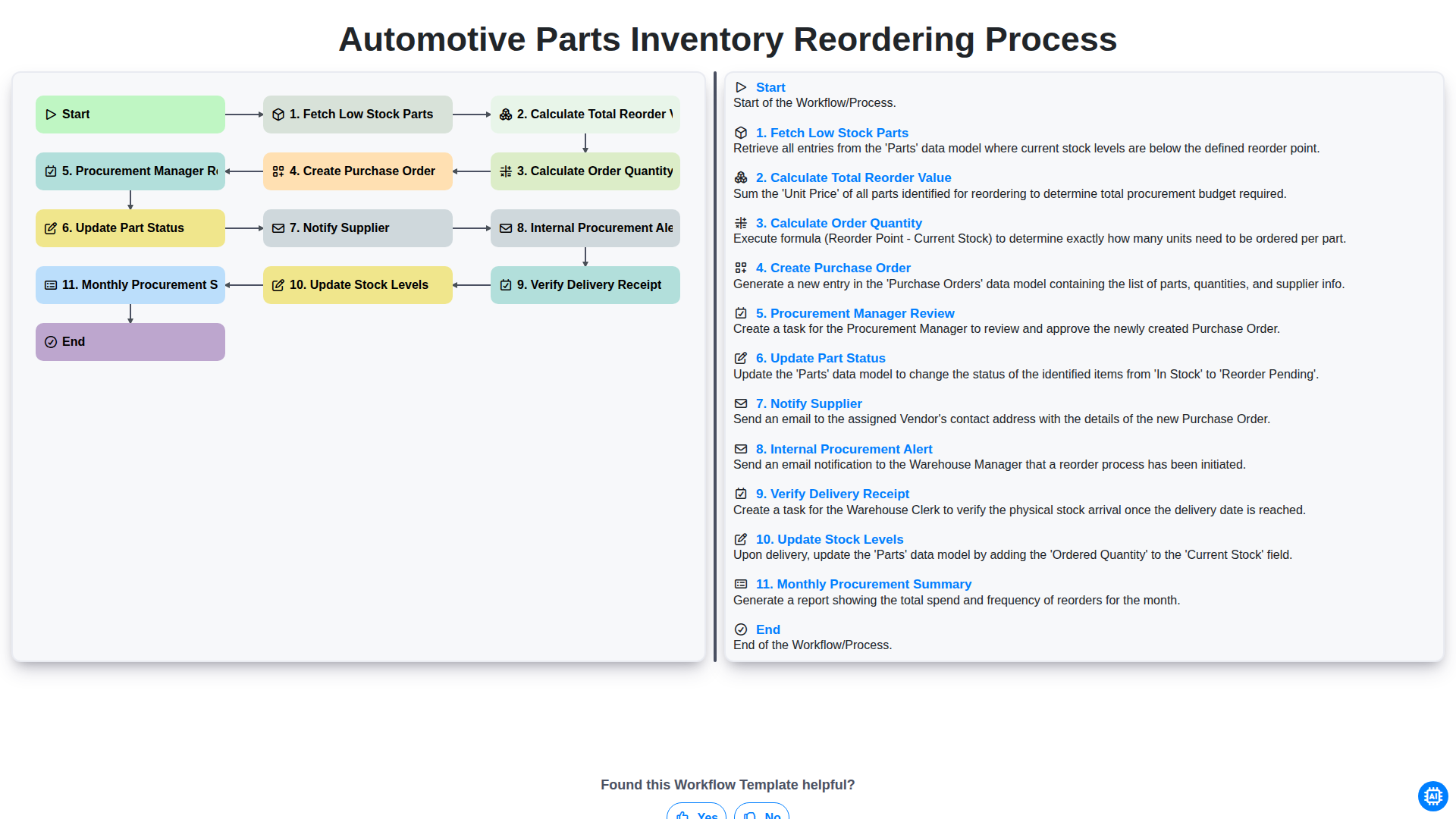Click the task icon beside Verify Delivery Receipt heading
Image resolution: width=1456 pixels, height=819 pixels.
741,494
